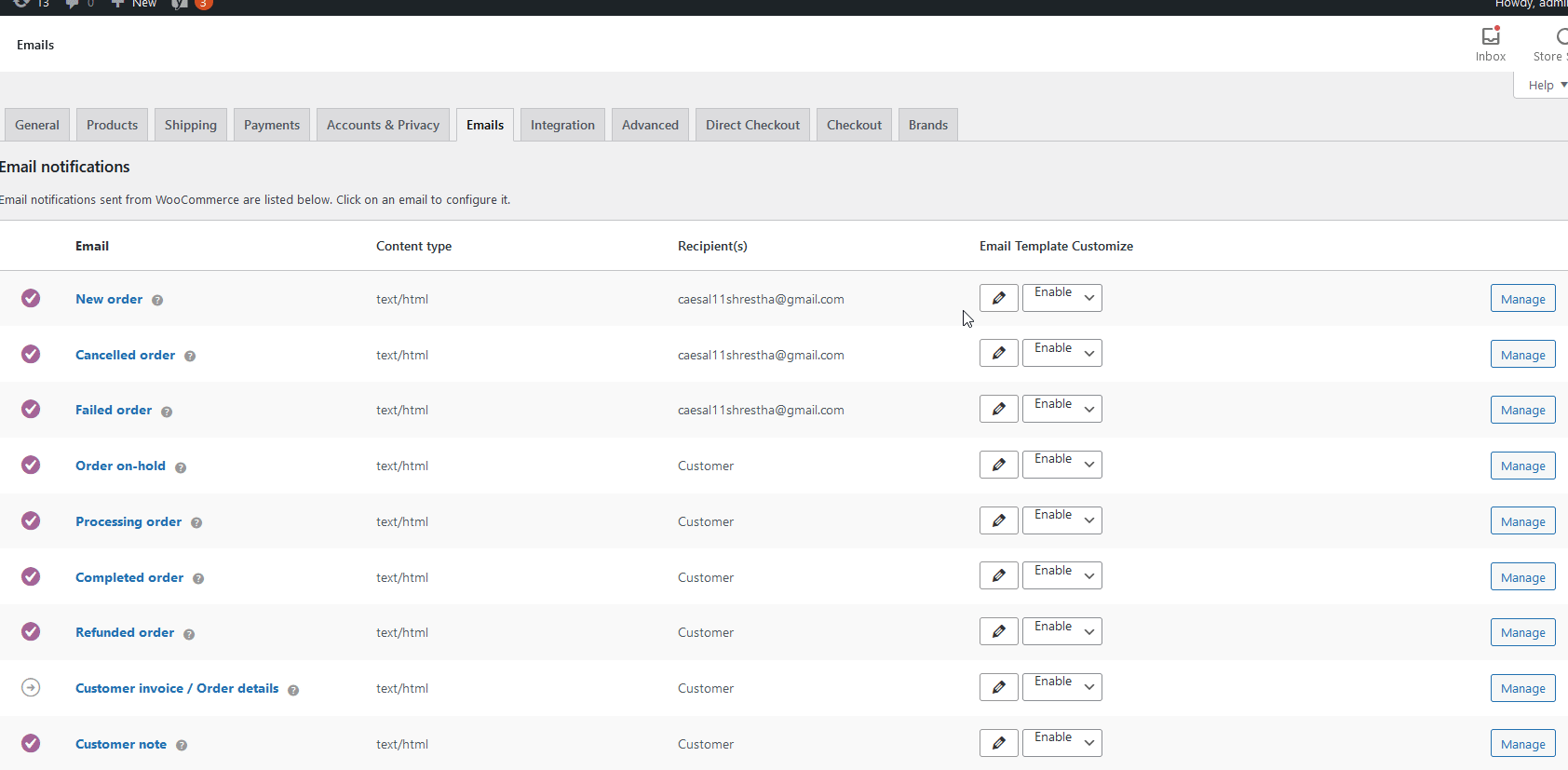Screen dimensions: 1568x770
Task: Switch to the Brands tab
Action: [928, 125]
